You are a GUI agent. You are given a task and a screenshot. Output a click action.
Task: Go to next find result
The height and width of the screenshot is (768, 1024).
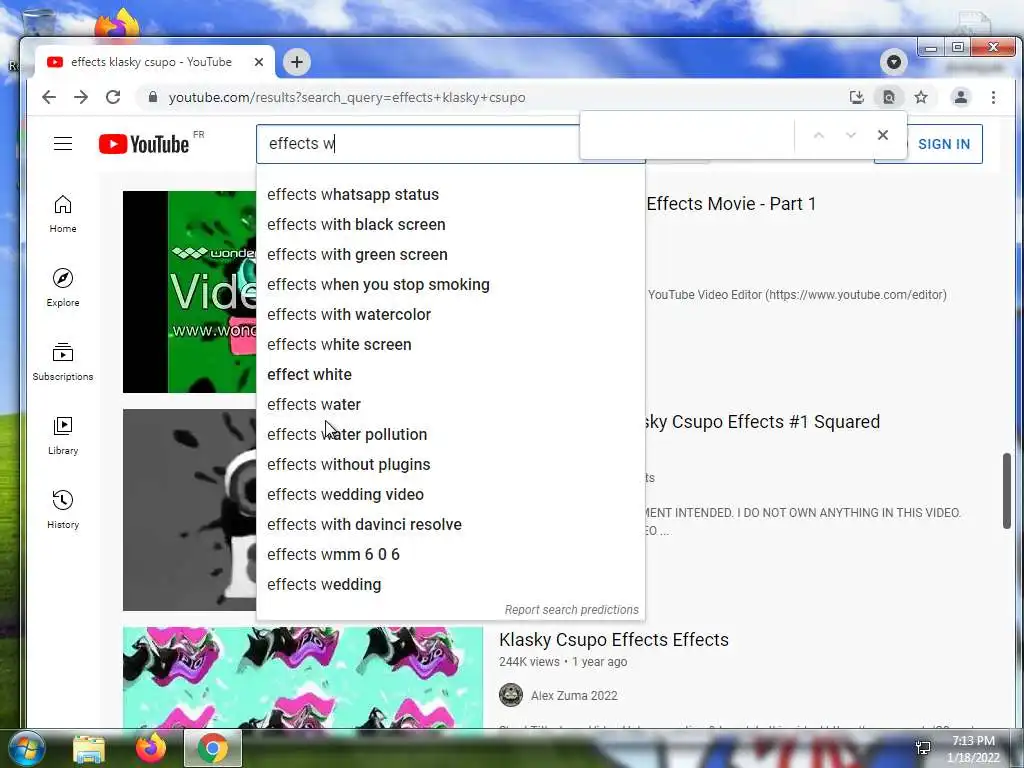[x=850, y=135]
